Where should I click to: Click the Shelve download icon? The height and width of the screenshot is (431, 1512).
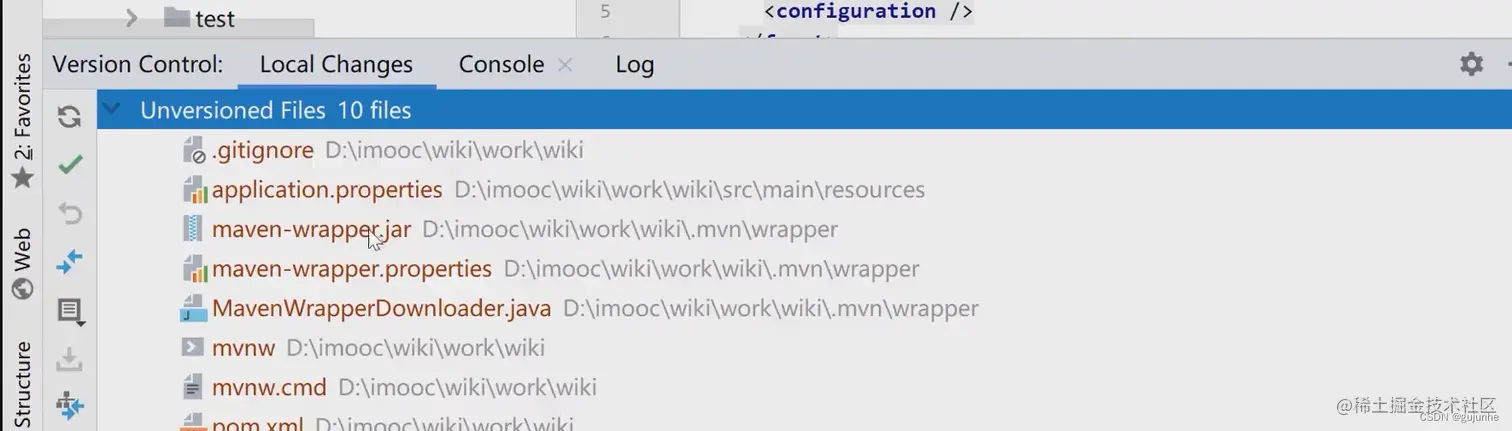tap(69, 358)
